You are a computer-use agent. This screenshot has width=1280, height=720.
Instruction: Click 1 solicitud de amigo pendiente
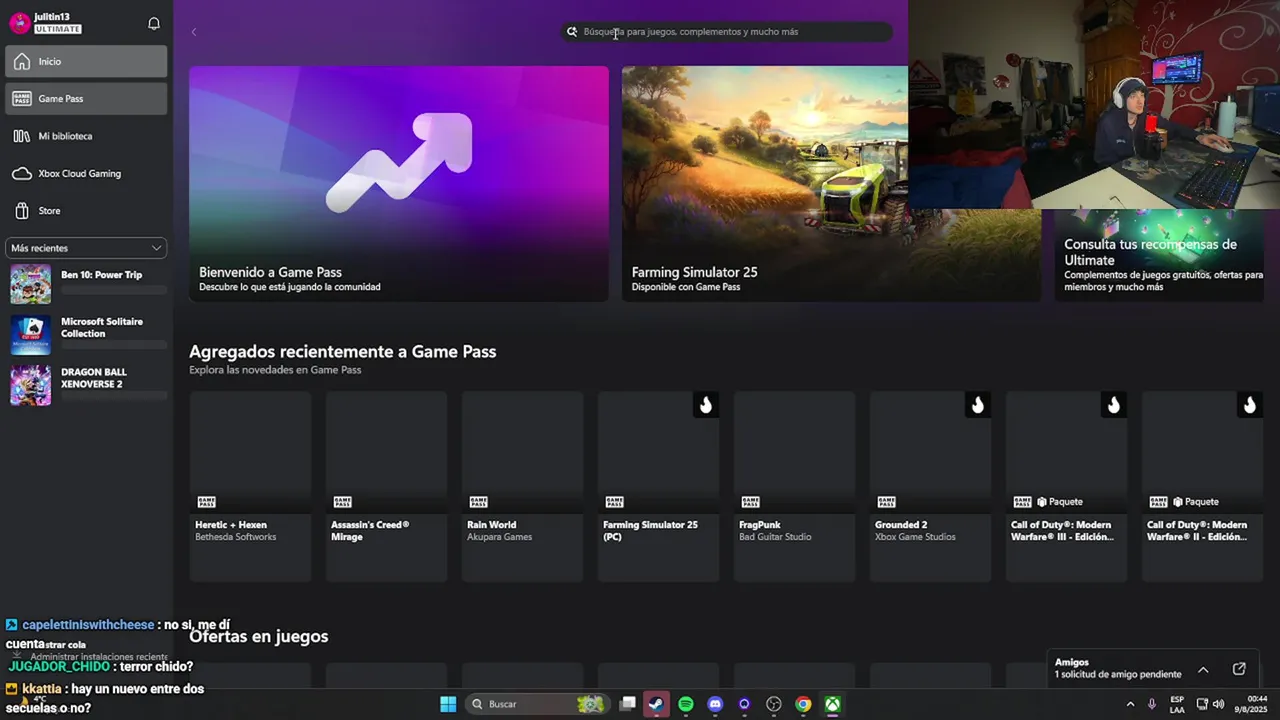[x=1118, y=675]
